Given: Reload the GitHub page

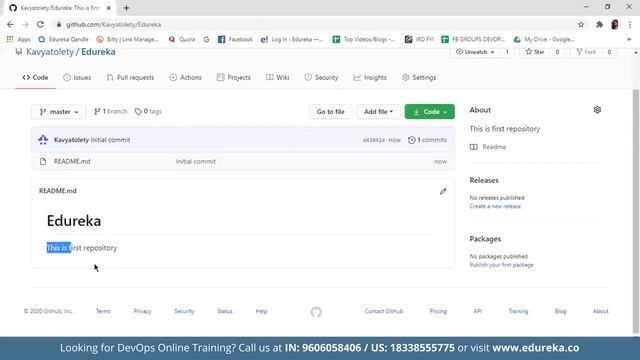Looking at the screenshot, I should click(x=40, y=24).
